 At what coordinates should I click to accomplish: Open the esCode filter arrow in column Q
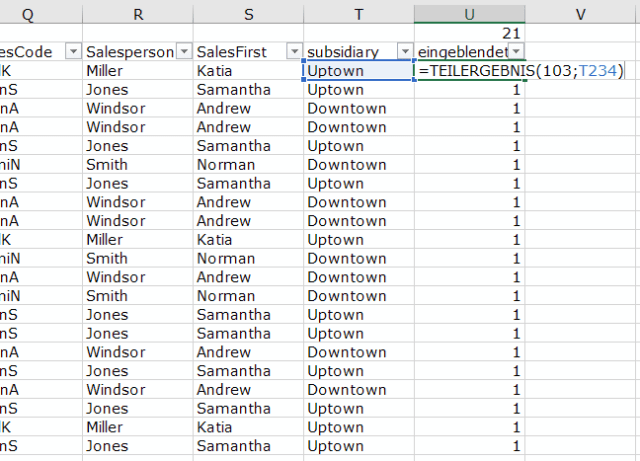pos(71,51)
